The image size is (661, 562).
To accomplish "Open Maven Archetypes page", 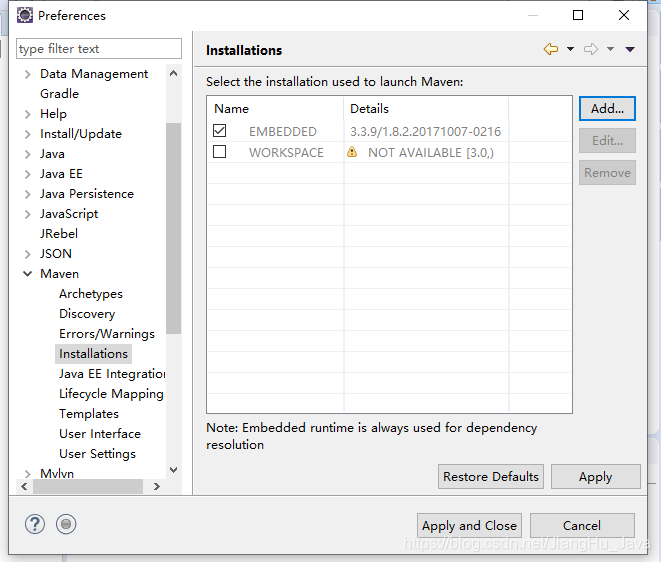I will [x=91, y=294].
